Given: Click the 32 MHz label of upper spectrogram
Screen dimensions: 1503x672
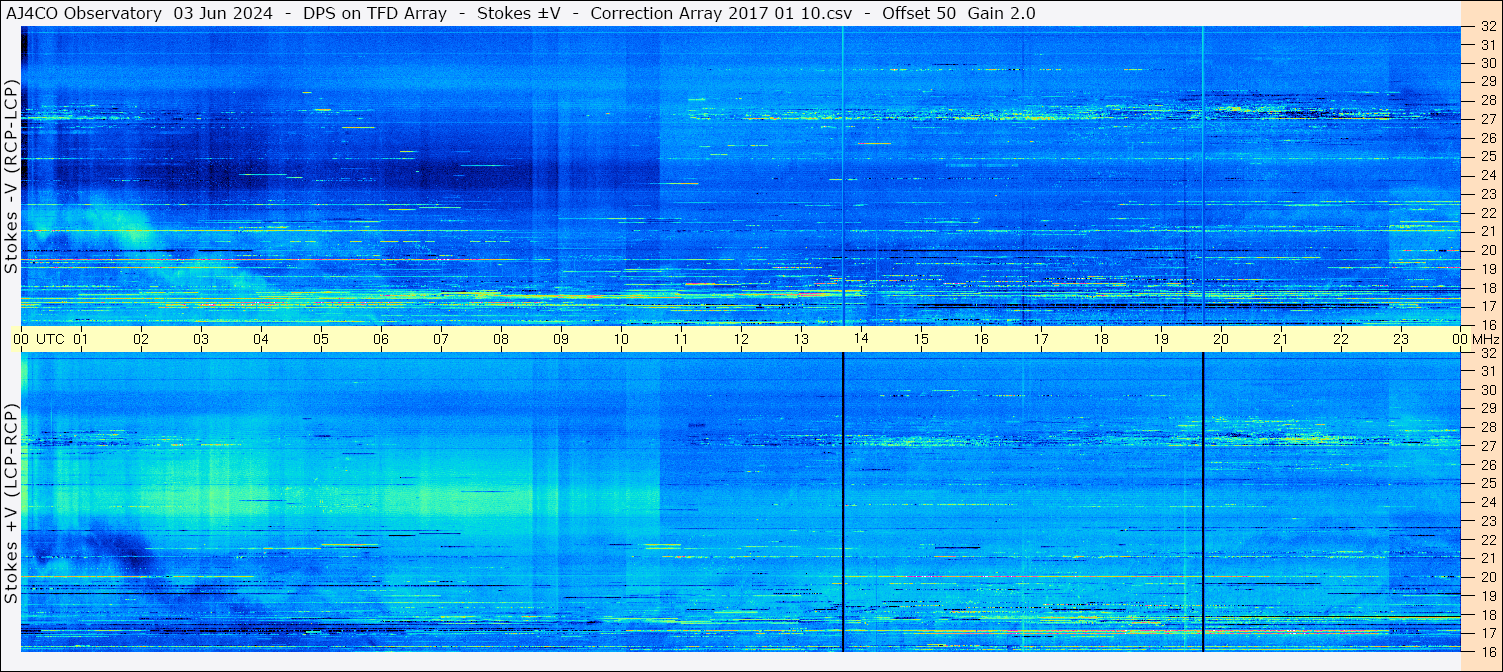Looking at the screenshot, I should [1487, 27].
